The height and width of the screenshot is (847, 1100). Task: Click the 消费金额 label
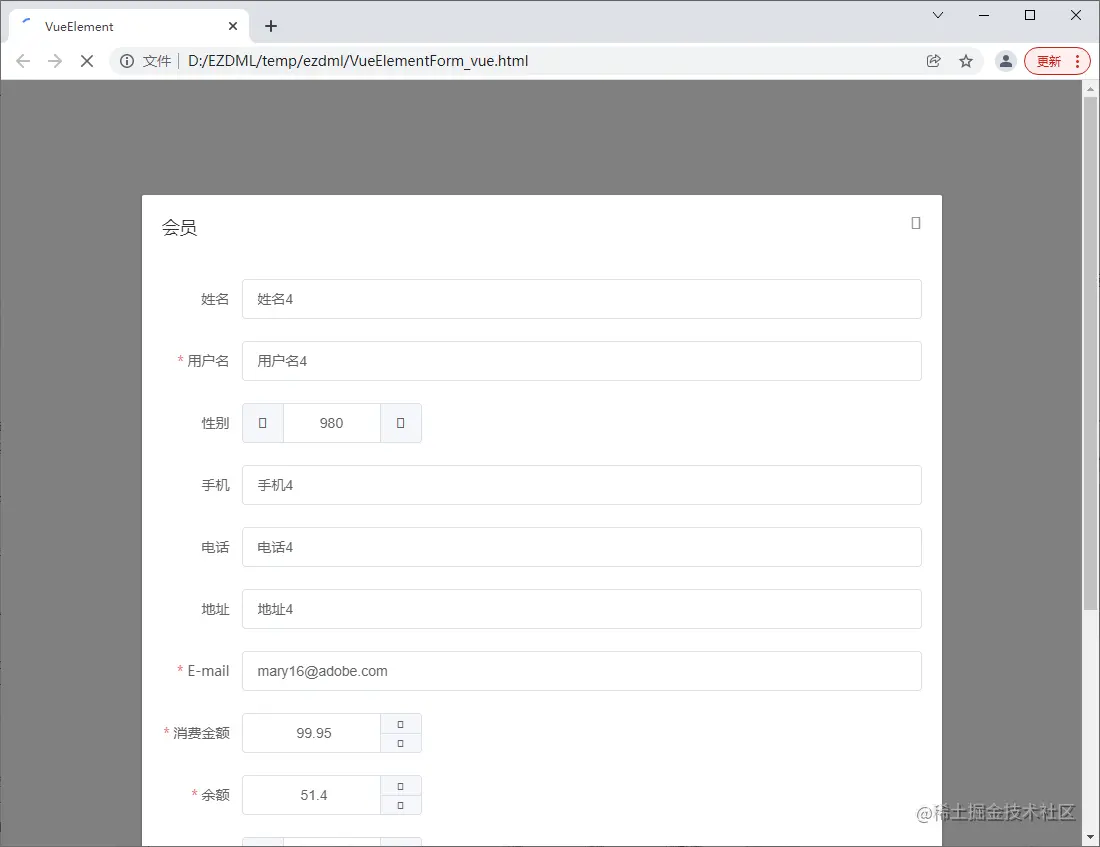click(x=201, y=733)
